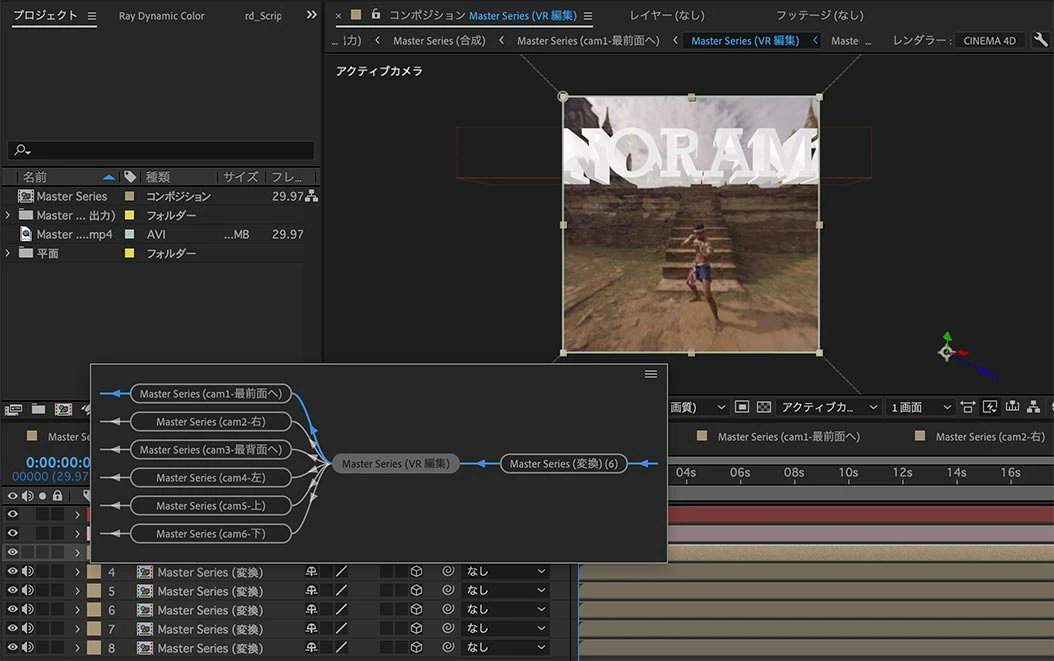Viewport: 1054px width, 661px height.
Task: Expand layer 8 properties
Action: point(77,648)
